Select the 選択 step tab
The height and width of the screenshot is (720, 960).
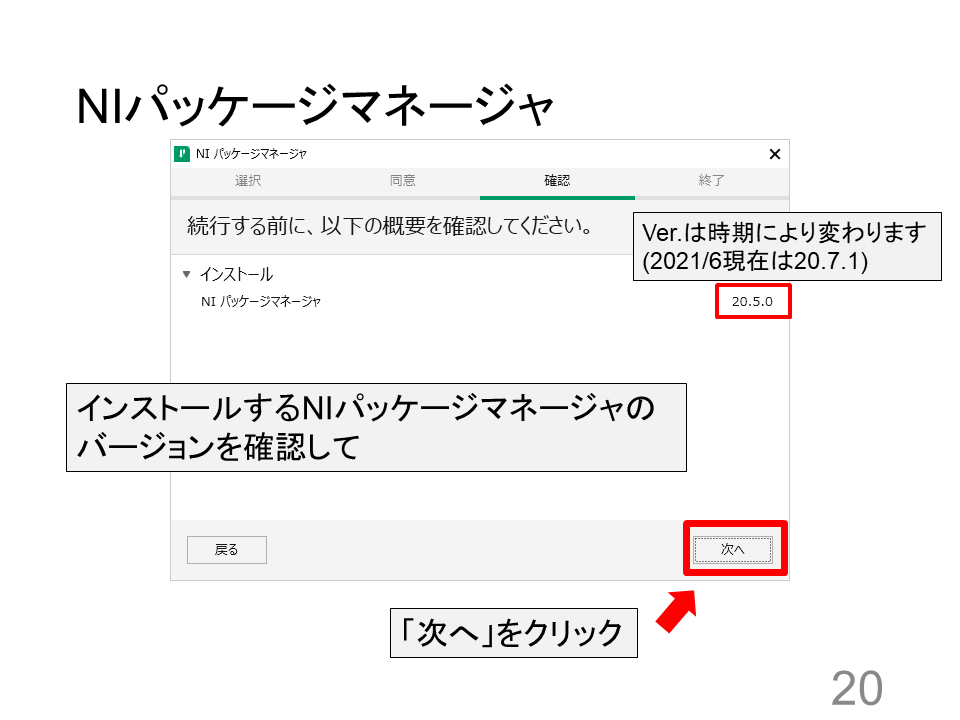248,181
